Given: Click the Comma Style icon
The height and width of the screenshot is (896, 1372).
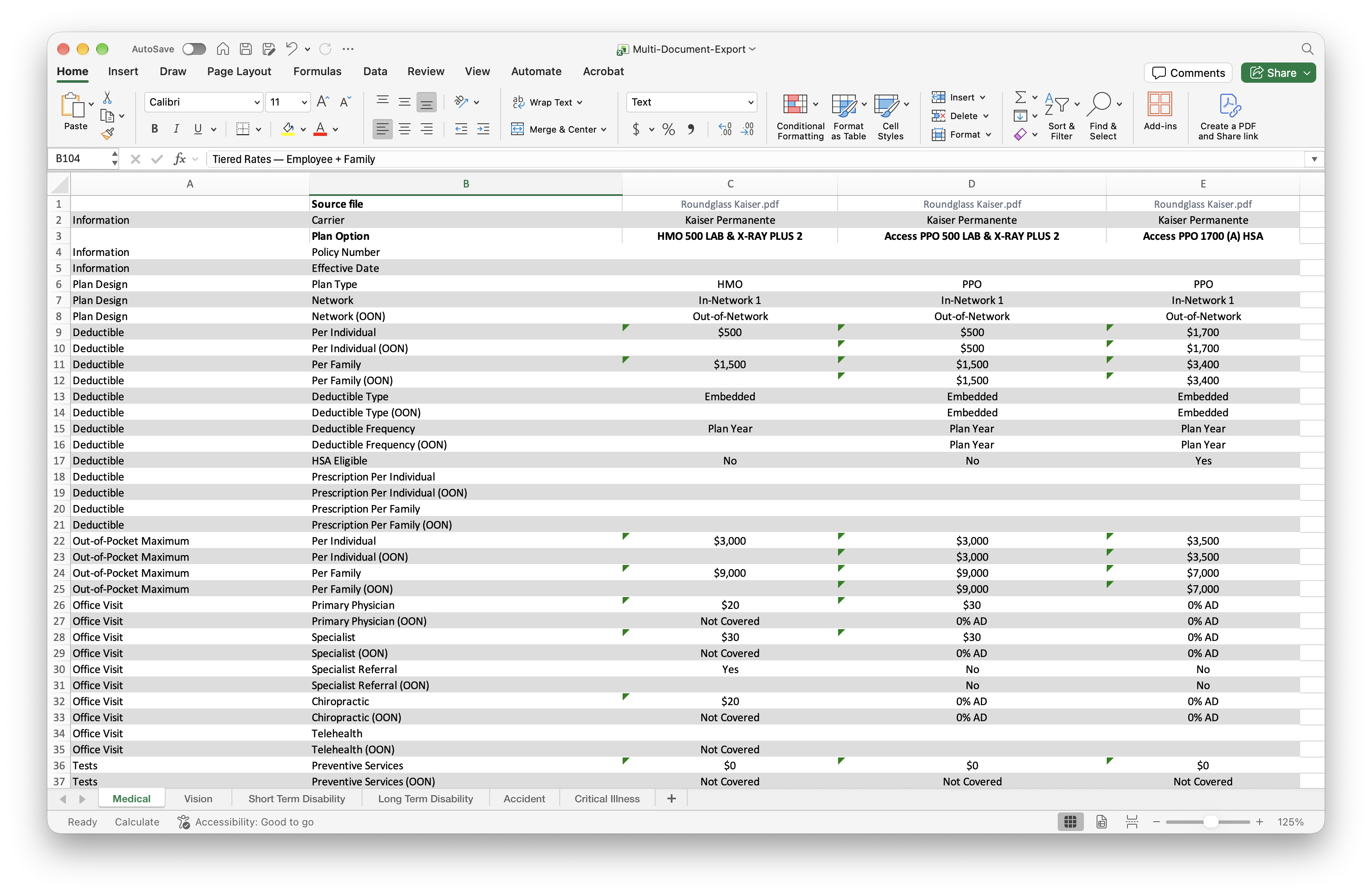Looking at the screenshot, I should pyautogui.click(x=691, y=129).
